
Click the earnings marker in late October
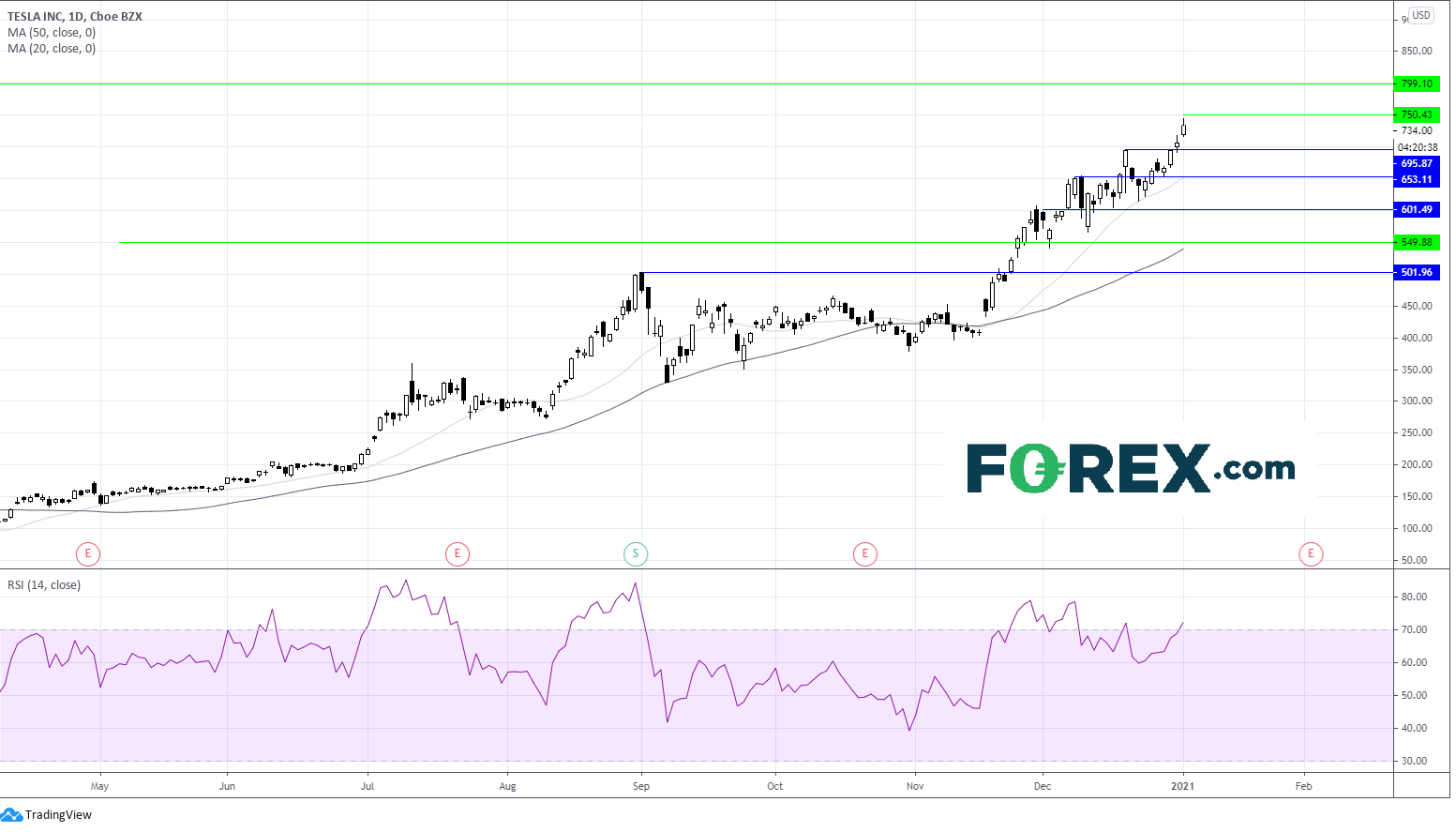coord(864,553)
